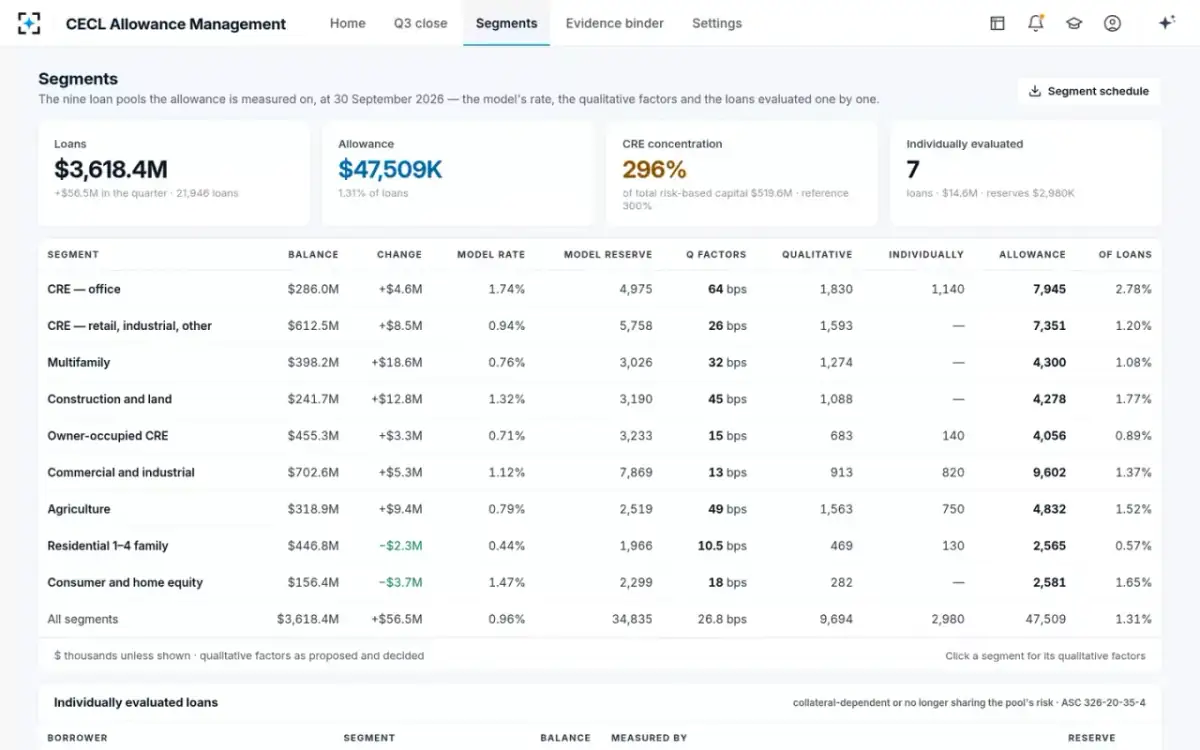Launch the sparkle AI assistant
Screen dimensions: 1200x750
point(1166,23)
